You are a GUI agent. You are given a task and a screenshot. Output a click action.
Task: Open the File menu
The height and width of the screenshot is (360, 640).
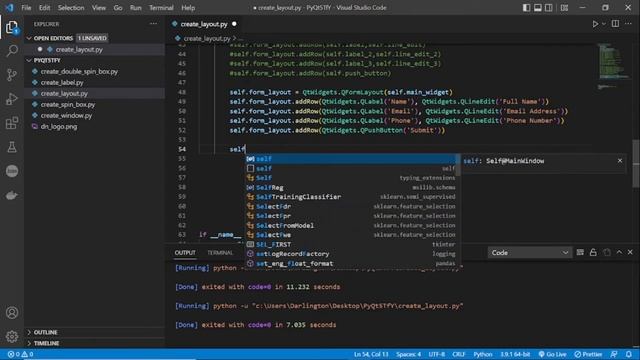pyautogui.click(x=26, y=8)
